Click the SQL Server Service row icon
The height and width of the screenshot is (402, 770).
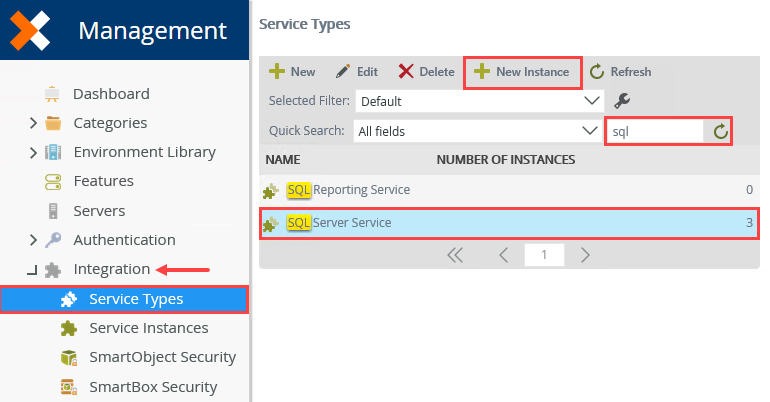tap(271, 223)
